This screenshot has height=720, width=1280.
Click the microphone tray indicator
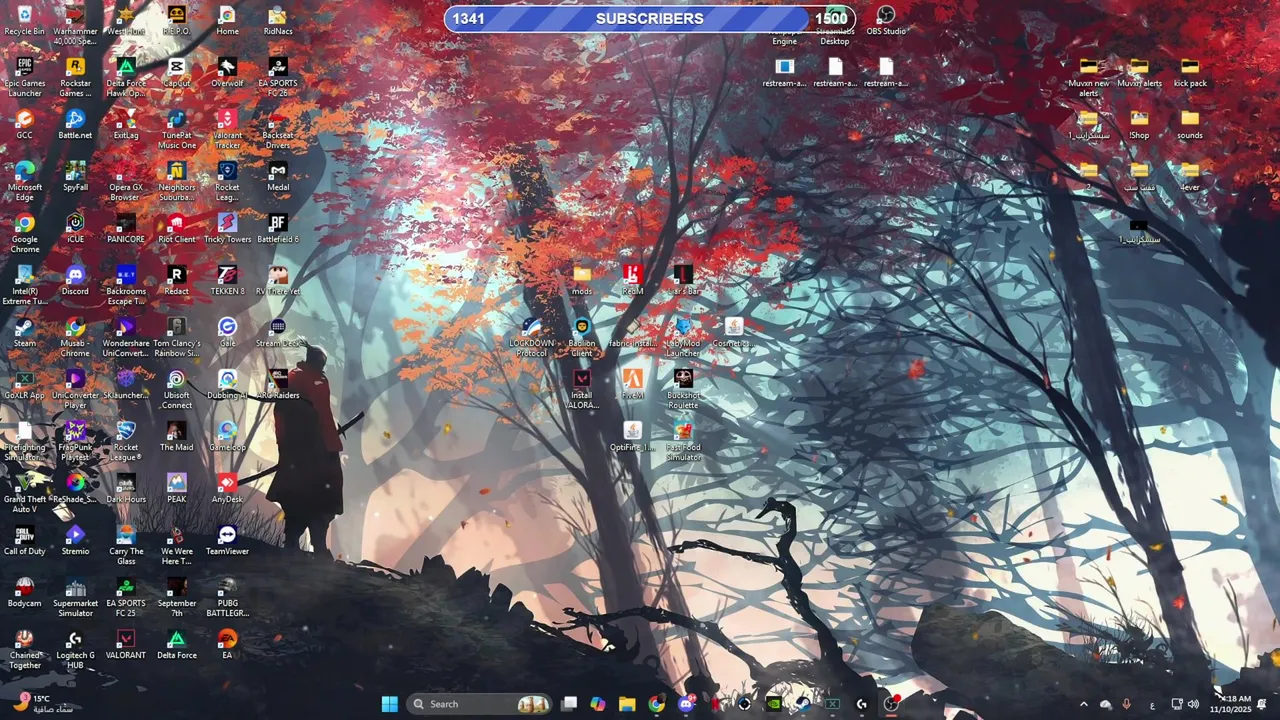(1127, 705)
